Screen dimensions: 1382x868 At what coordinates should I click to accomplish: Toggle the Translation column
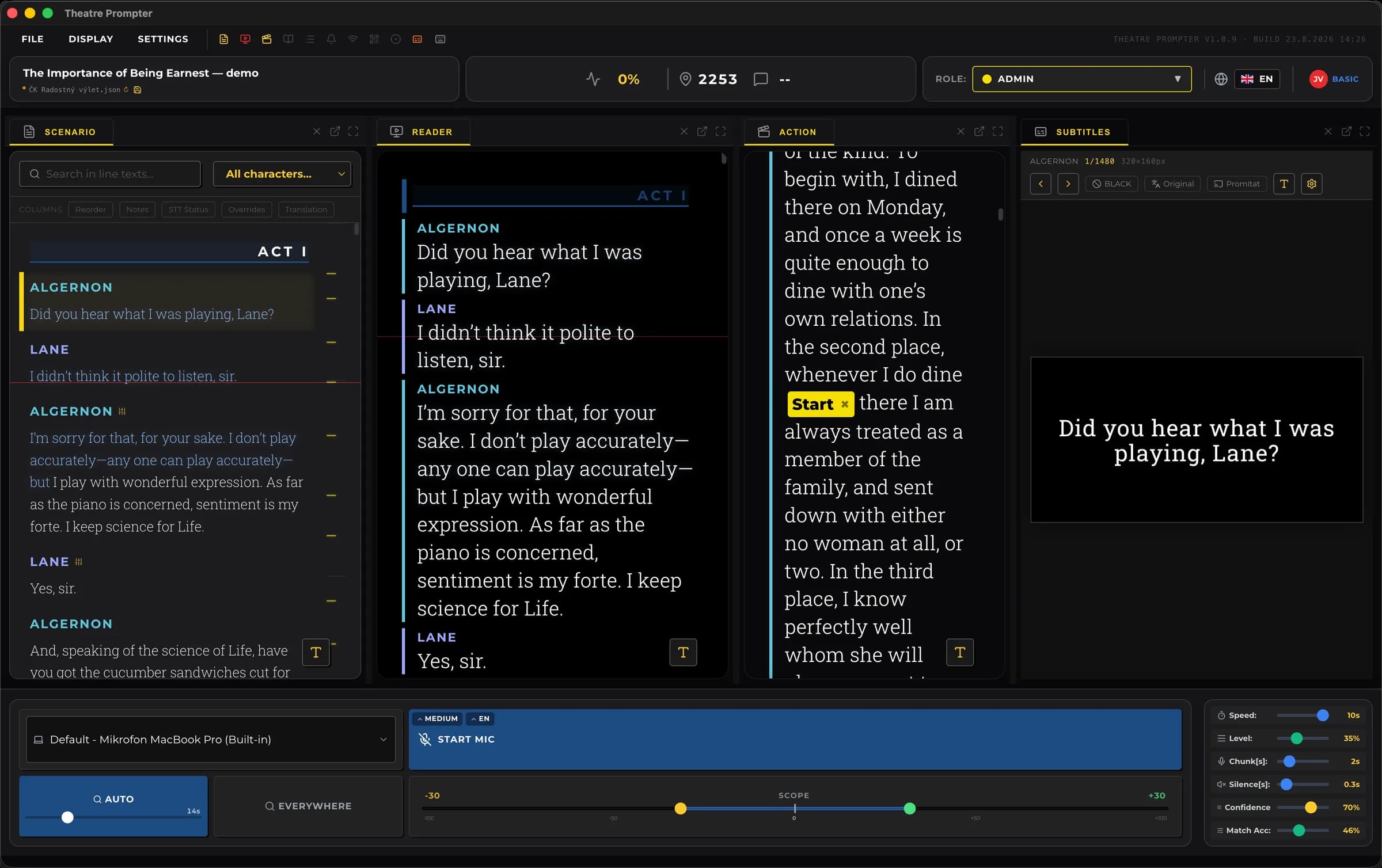tap(306, 210)
